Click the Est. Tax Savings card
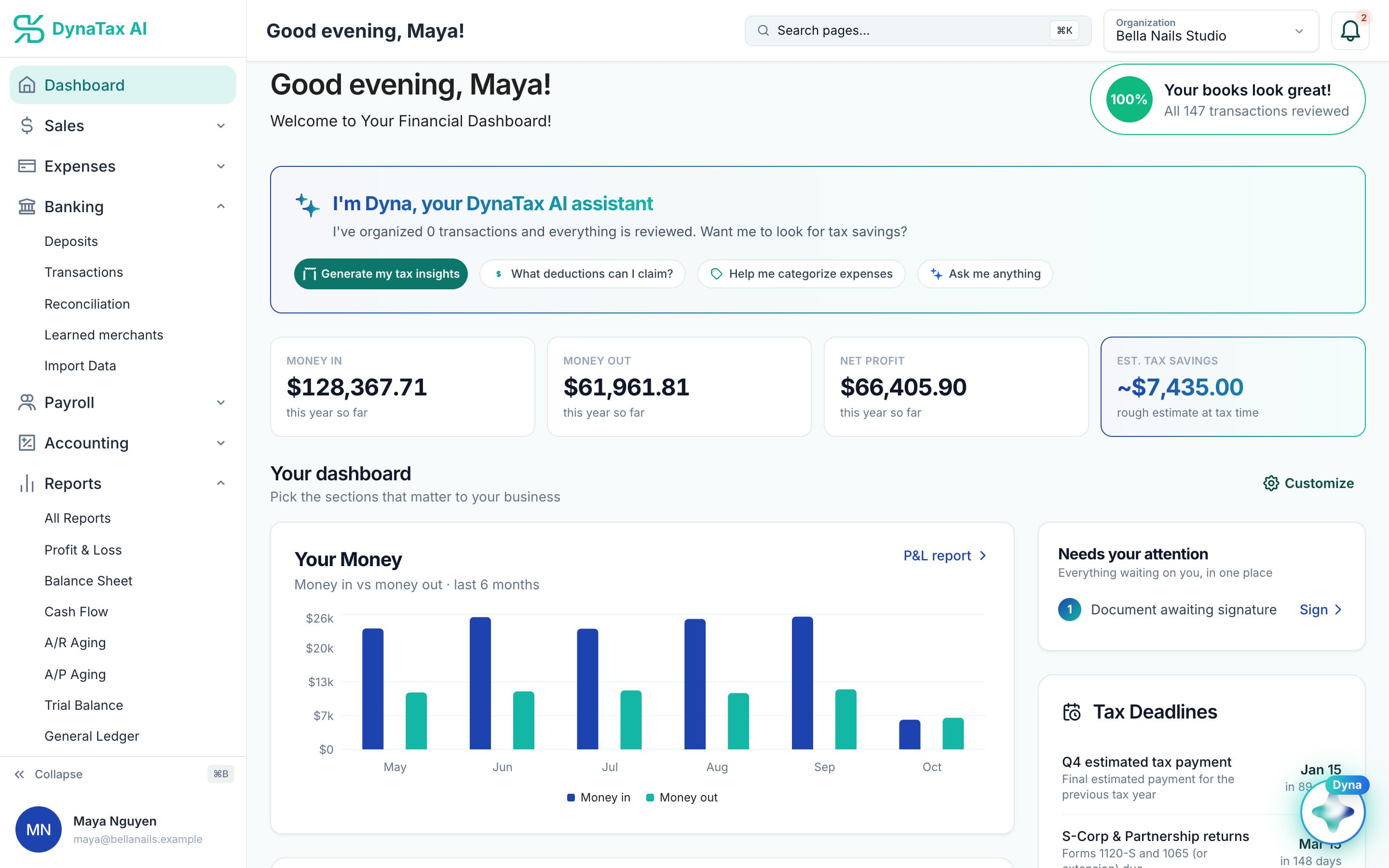 [x=1232, y=386]
